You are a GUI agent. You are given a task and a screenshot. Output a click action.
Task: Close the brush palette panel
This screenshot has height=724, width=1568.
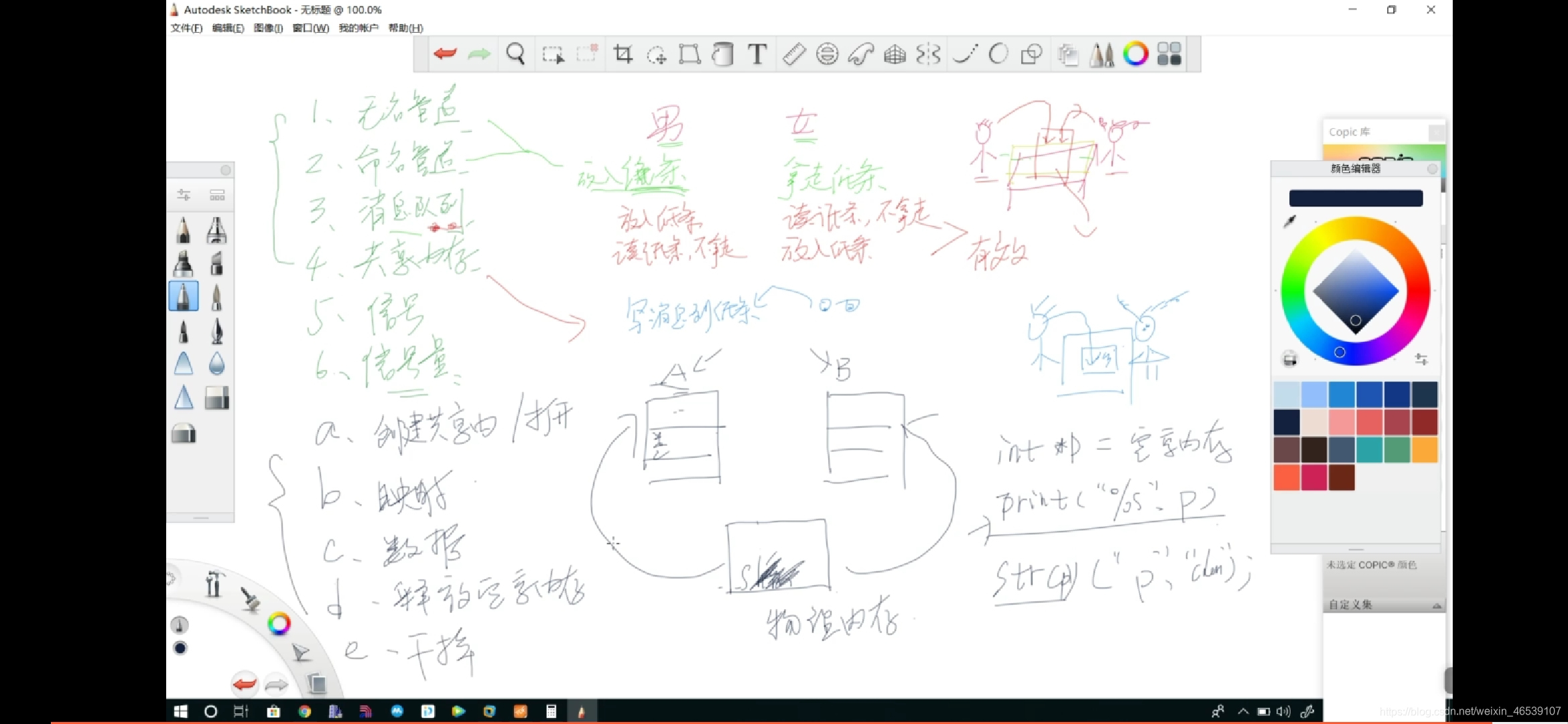[226, 170]
